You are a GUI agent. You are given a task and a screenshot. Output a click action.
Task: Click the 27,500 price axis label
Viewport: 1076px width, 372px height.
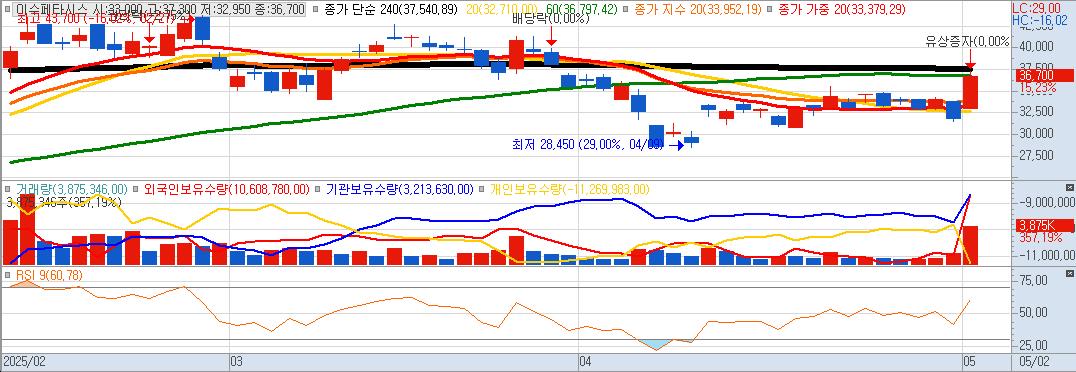pos(1036,156)
